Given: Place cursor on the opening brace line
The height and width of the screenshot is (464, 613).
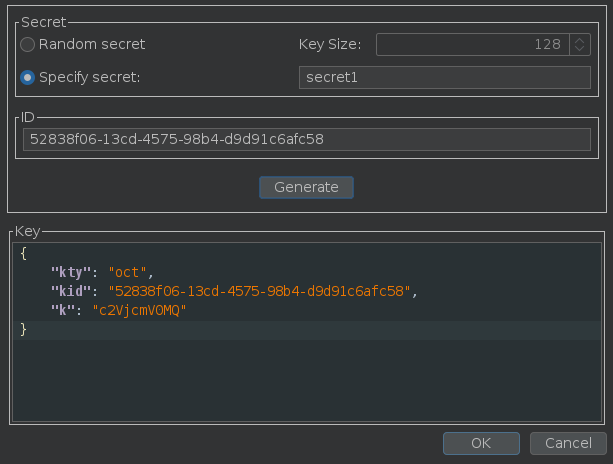Looking at the screenshot, I should point(24,253).
